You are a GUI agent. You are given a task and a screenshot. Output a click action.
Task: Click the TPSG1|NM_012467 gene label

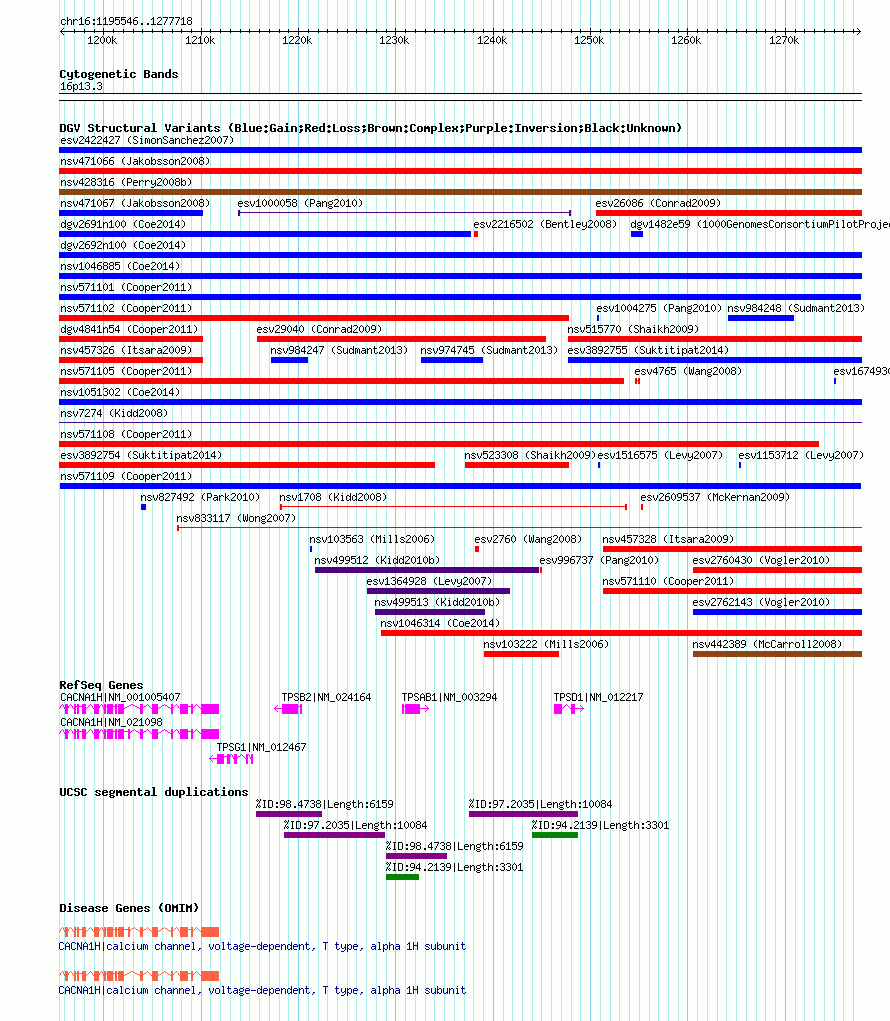261,747
